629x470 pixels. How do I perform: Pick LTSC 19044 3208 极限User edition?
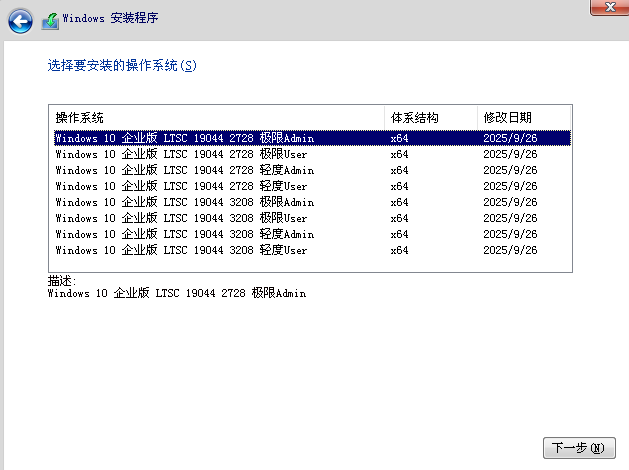point(181,218)
